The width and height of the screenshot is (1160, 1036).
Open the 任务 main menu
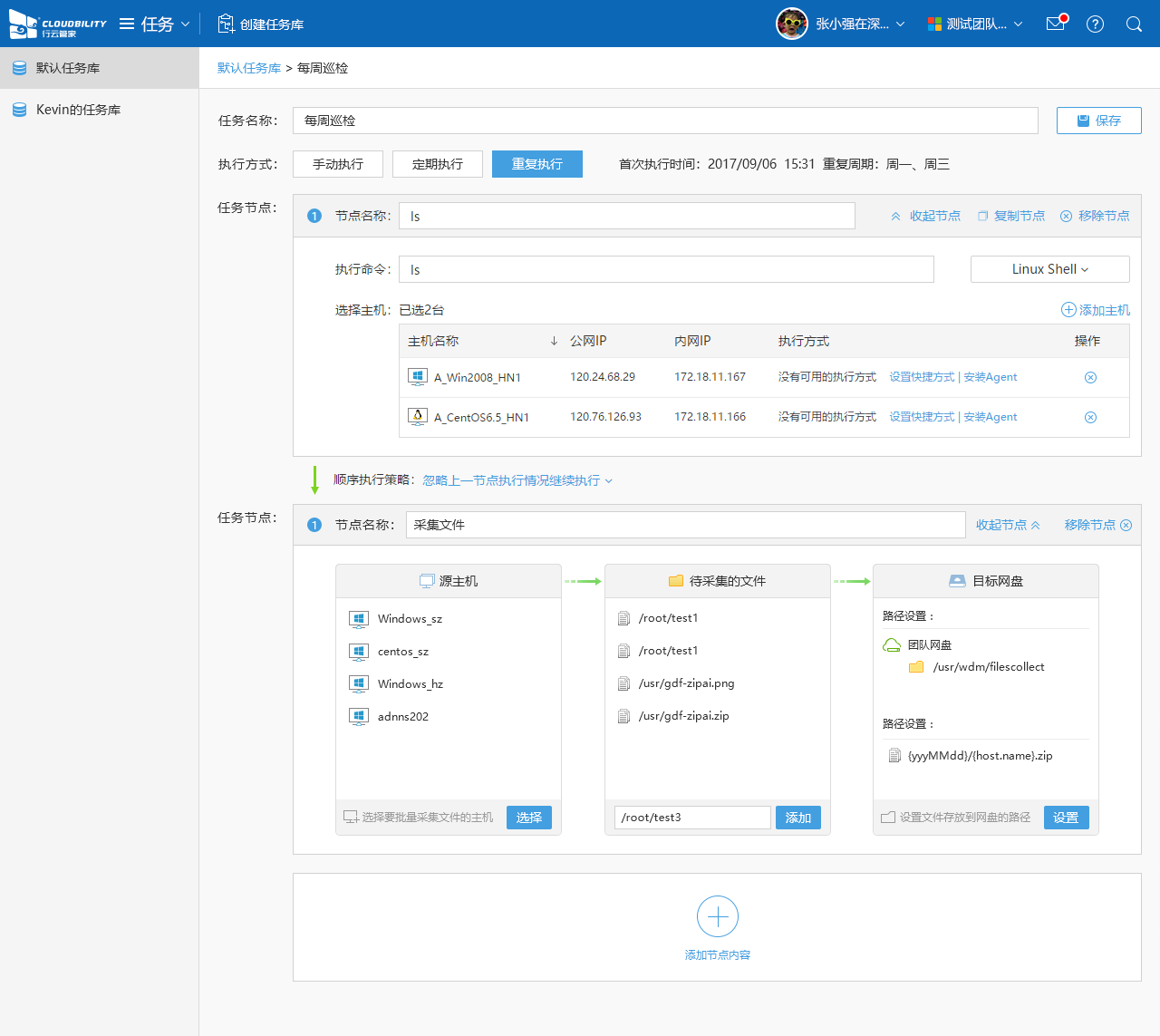pyautogui.click(x=156, y=24)
